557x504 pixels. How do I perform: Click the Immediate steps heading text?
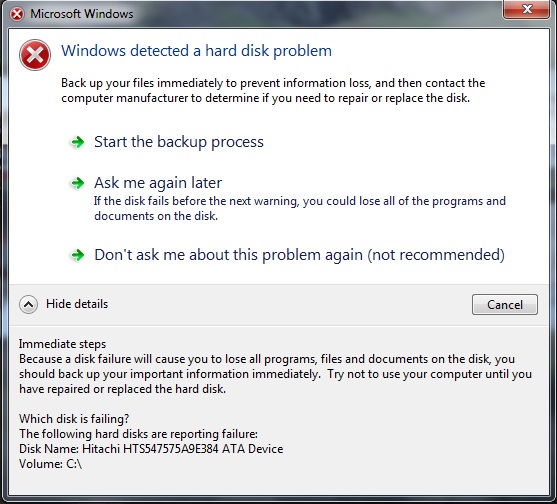pos(63,344)
